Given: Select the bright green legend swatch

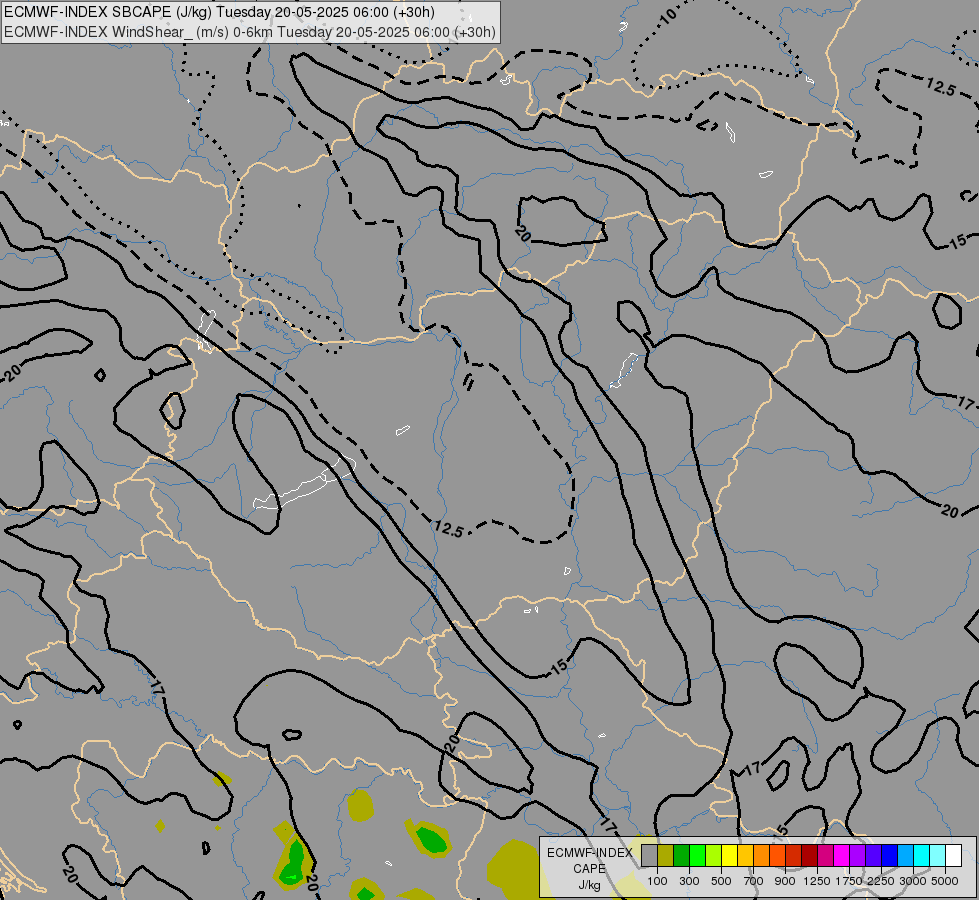Looking at the screenshot, I should [697, 855].
